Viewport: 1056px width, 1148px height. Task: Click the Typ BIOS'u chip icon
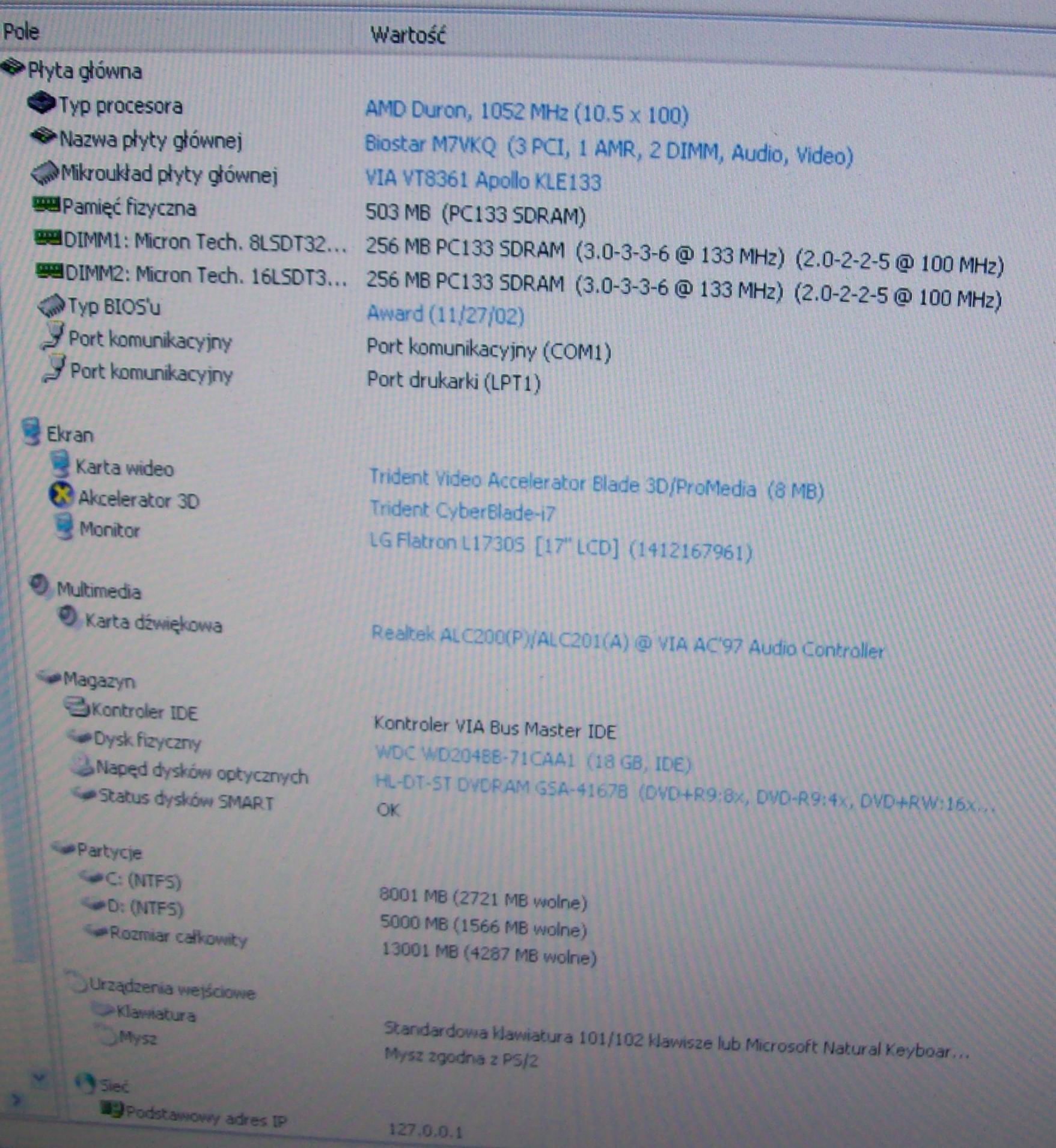[51, 305]
